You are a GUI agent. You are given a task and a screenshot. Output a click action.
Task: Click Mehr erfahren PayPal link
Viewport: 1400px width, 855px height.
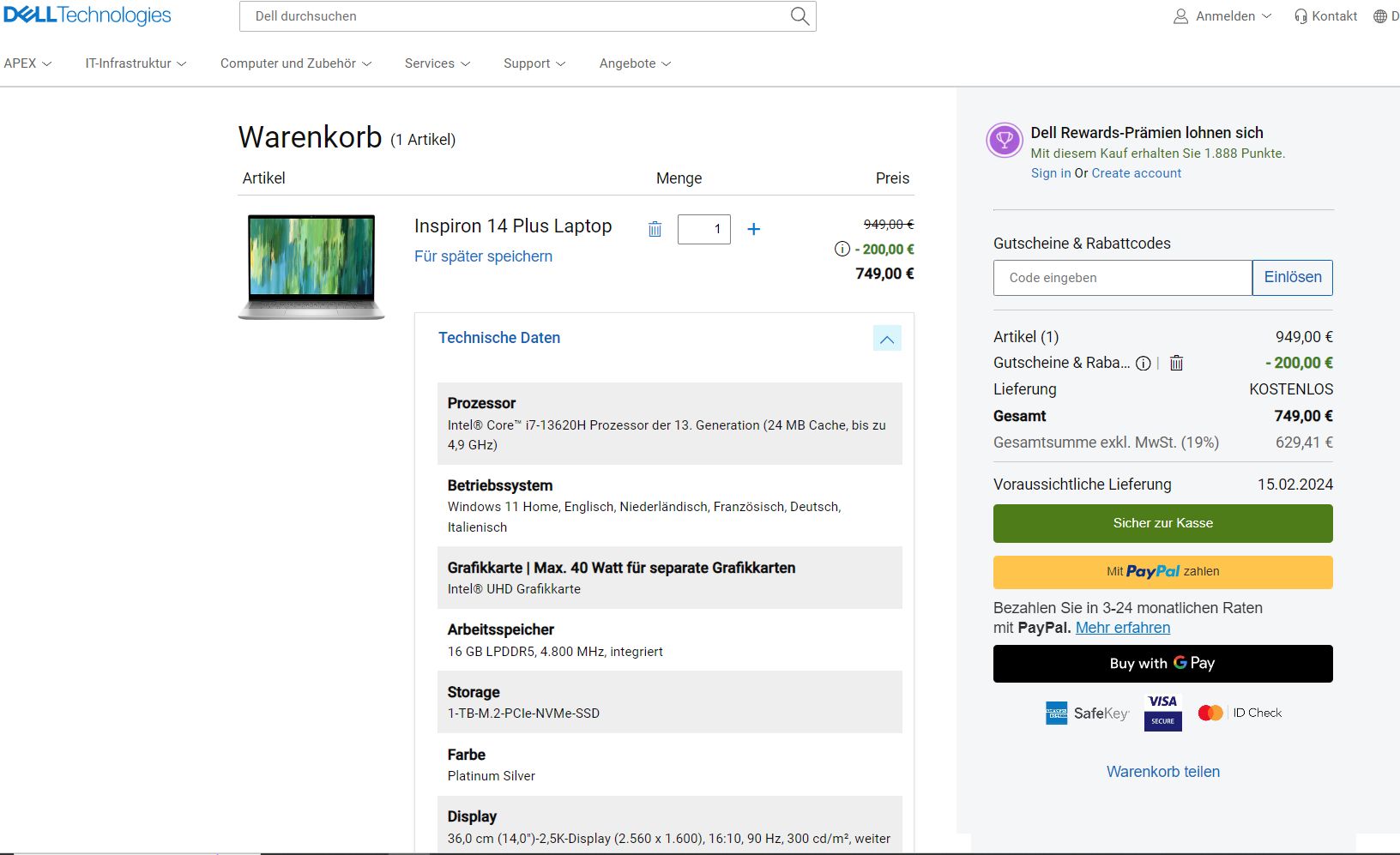tap(1123, 628)
